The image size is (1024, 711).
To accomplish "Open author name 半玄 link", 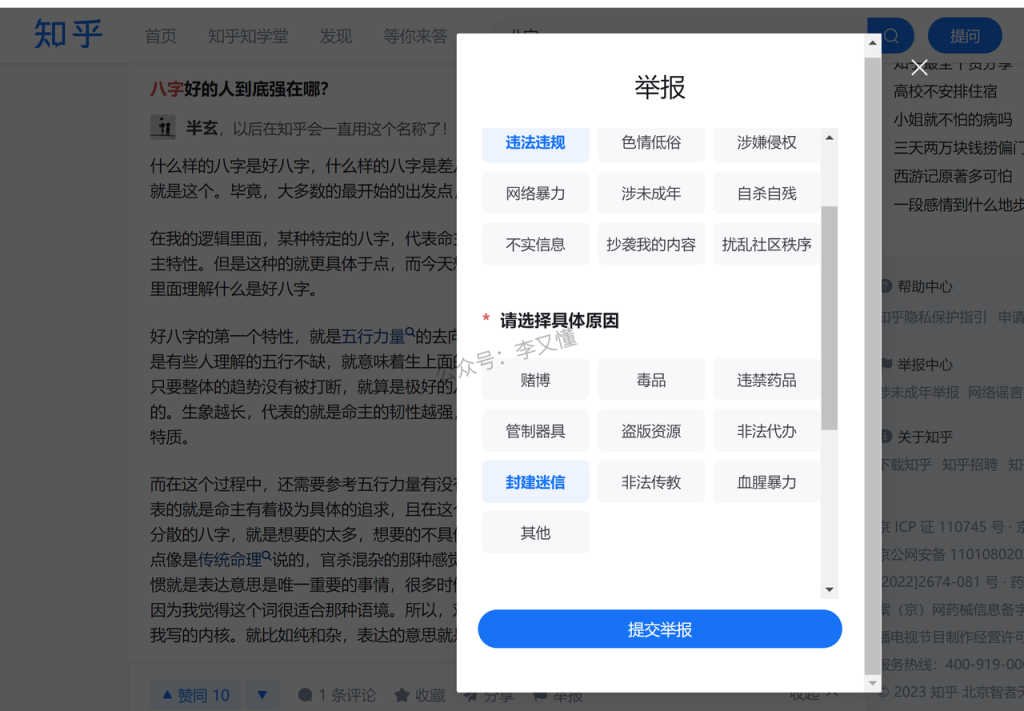I will point(202,128).
